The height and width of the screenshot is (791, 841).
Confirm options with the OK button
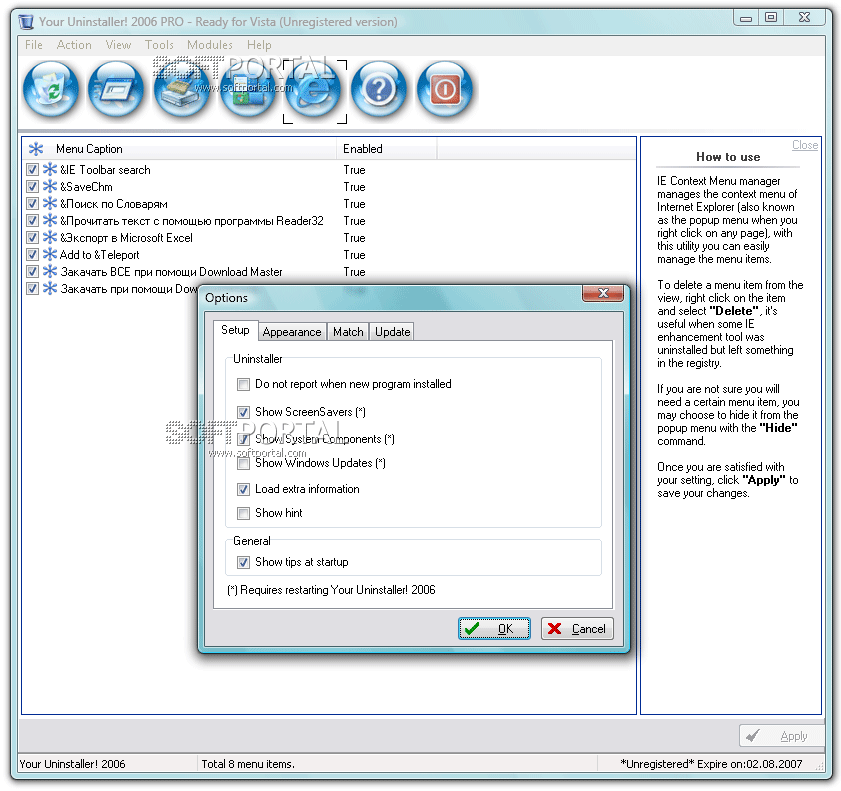pyautogui.click(x=494, y=629)
